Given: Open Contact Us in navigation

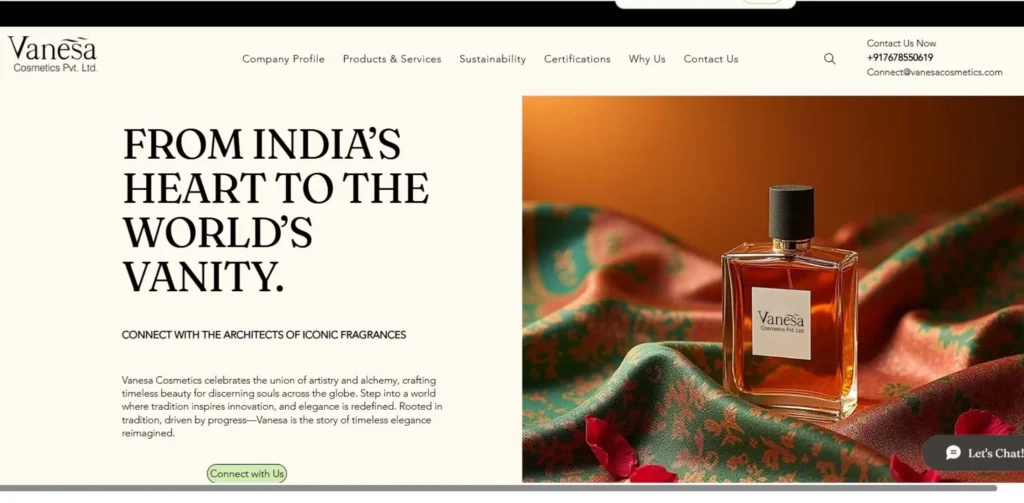Looking at the screenshot, I should tap(711, 59).
